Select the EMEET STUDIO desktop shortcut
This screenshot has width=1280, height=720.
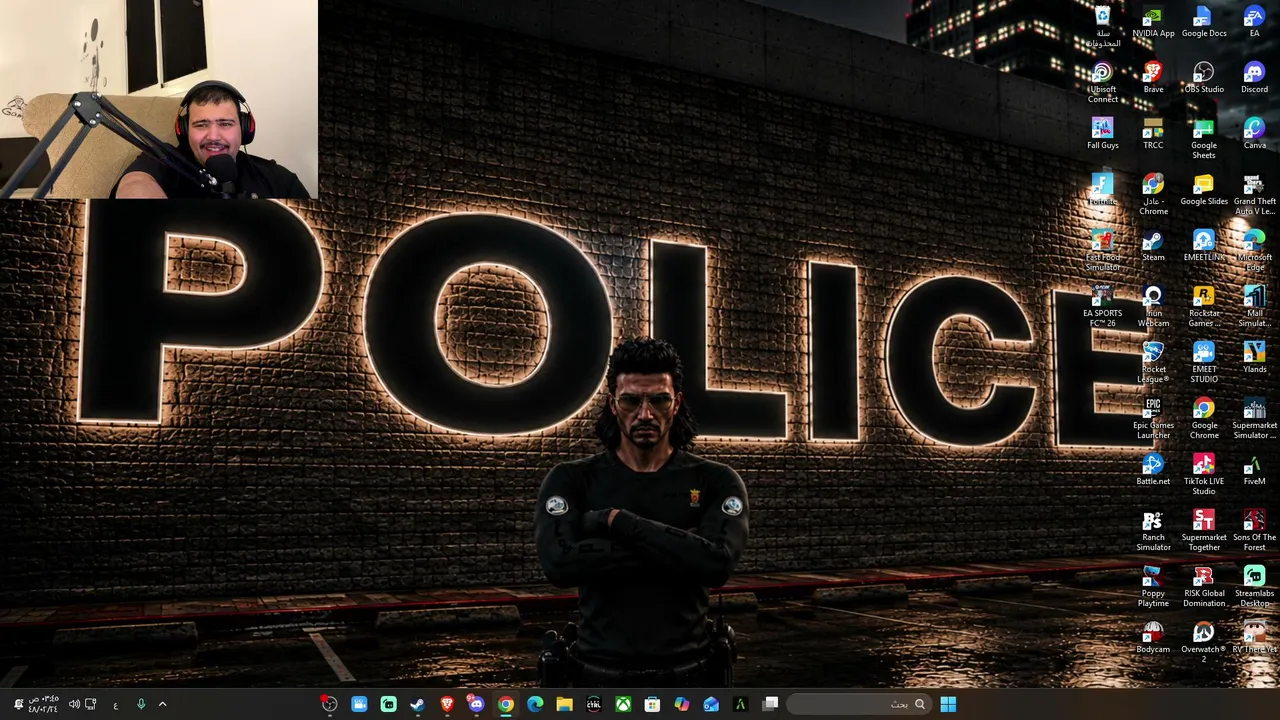1204,363
